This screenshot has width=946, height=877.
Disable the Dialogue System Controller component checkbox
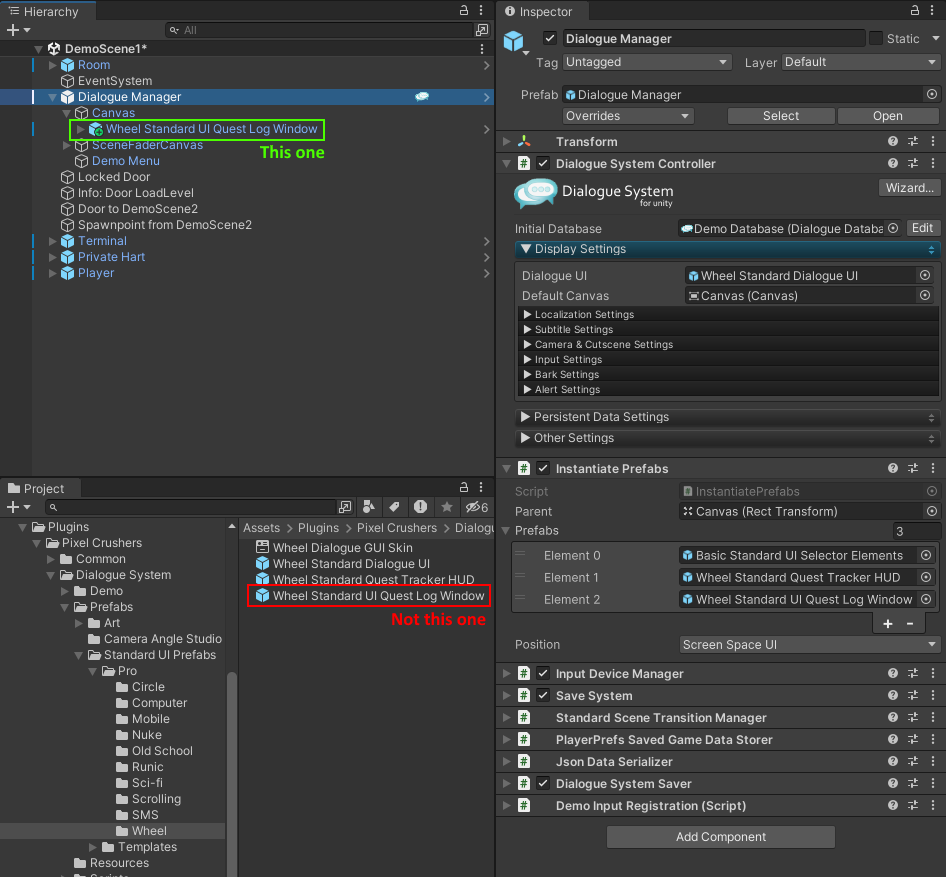coord(543,163)
